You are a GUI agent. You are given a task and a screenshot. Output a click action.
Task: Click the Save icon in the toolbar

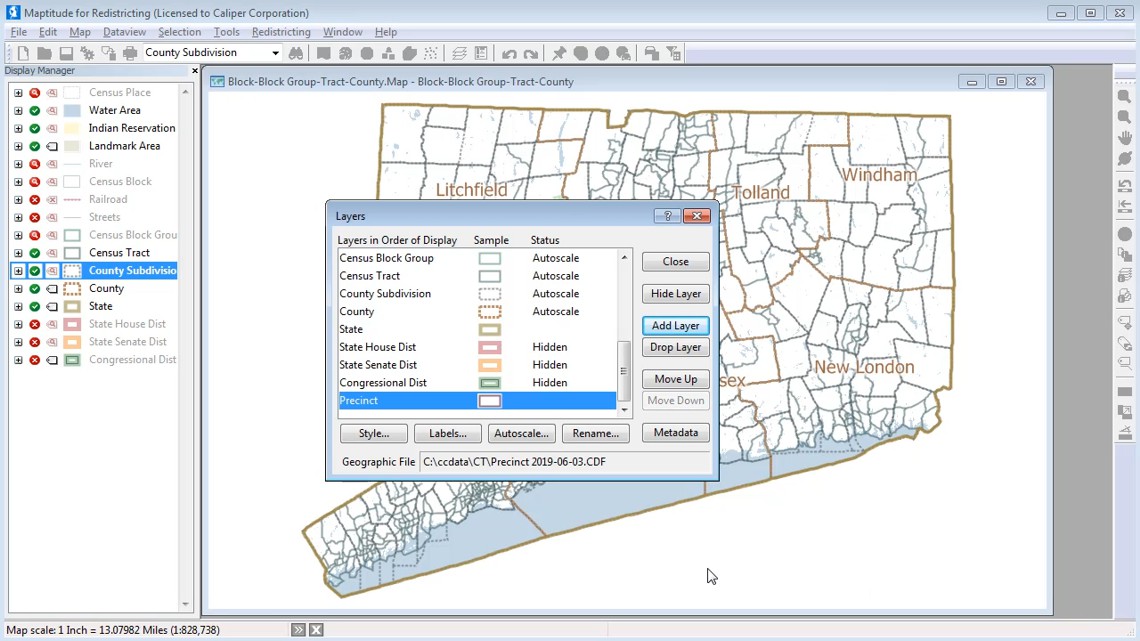click(x=65, y=52)
